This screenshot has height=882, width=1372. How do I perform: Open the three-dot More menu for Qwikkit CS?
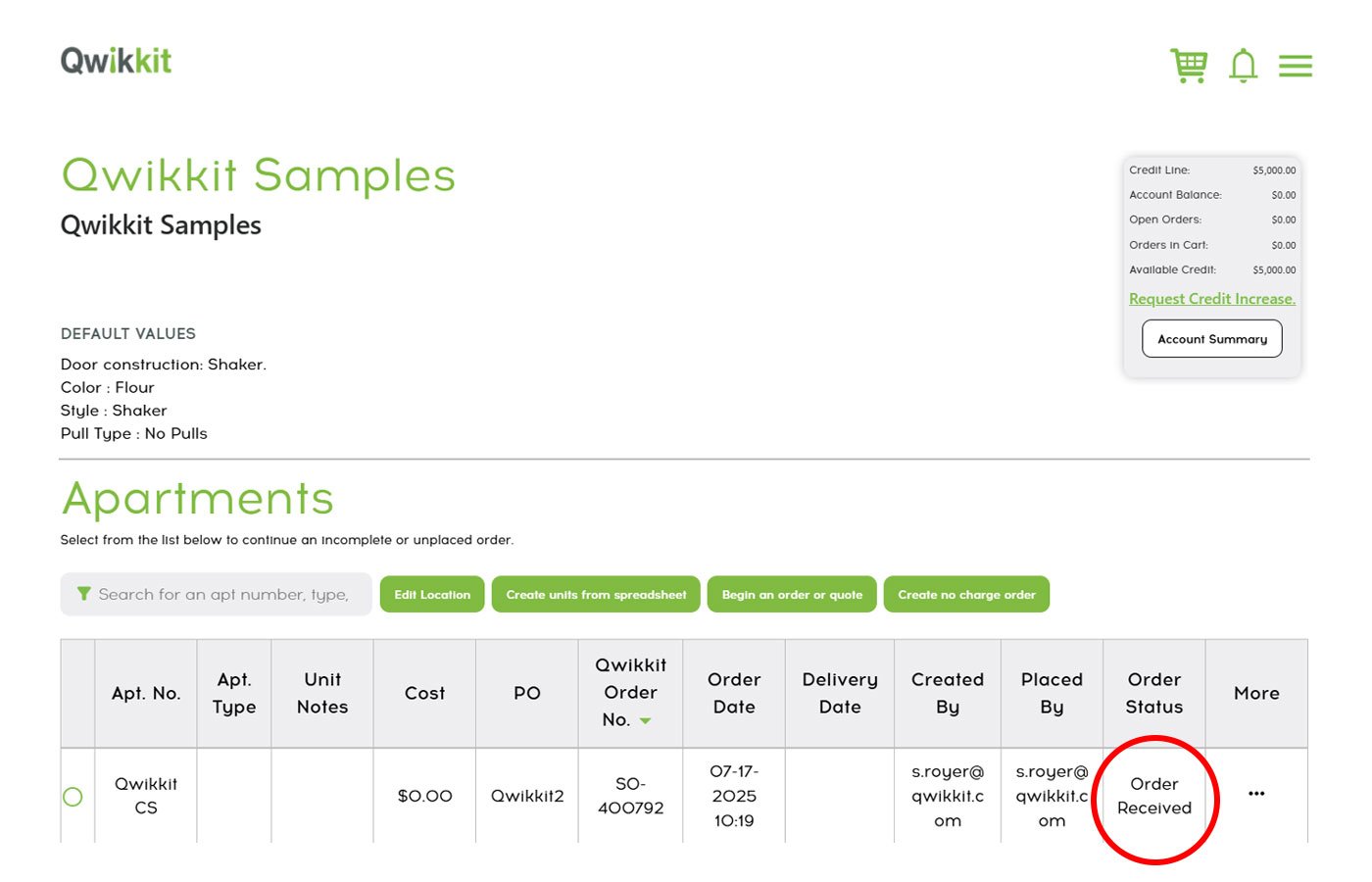point(1256,794)
